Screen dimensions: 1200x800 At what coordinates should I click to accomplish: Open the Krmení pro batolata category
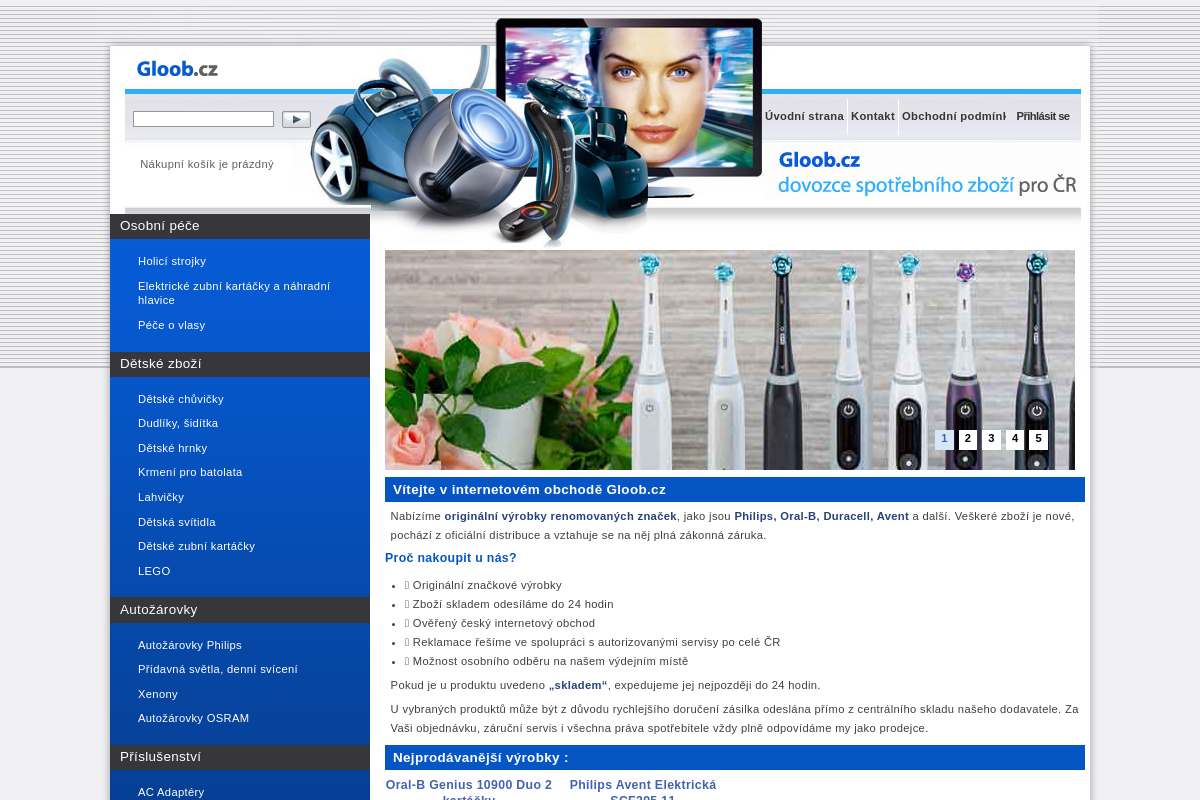[x=190, y=472]
